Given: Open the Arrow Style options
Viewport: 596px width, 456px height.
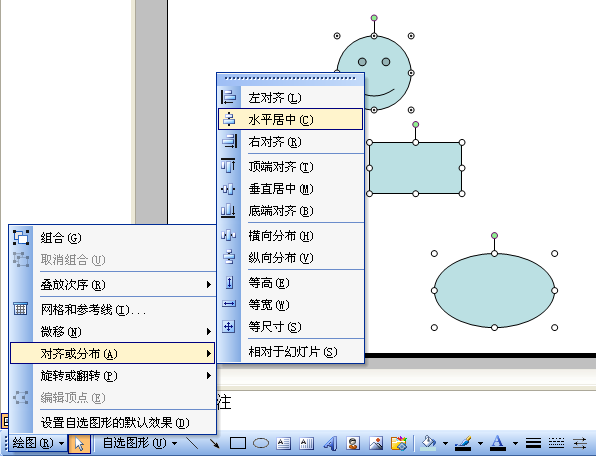Looking at the screenshot, I should coord(580,443).
